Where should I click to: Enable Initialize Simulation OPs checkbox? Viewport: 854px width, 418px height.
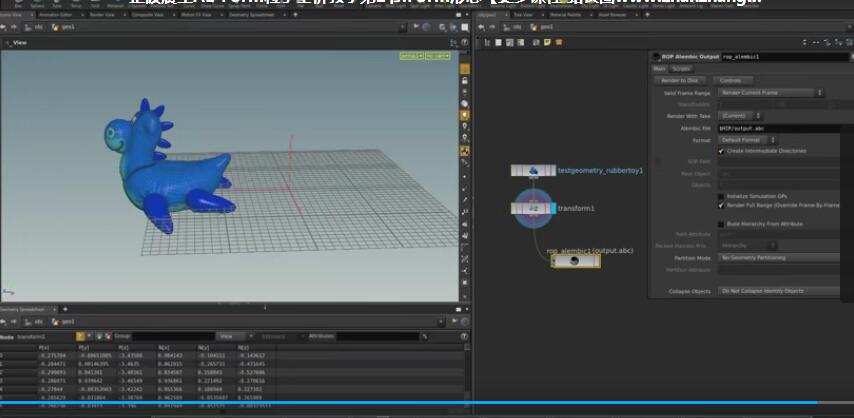(x=721, y=194)
